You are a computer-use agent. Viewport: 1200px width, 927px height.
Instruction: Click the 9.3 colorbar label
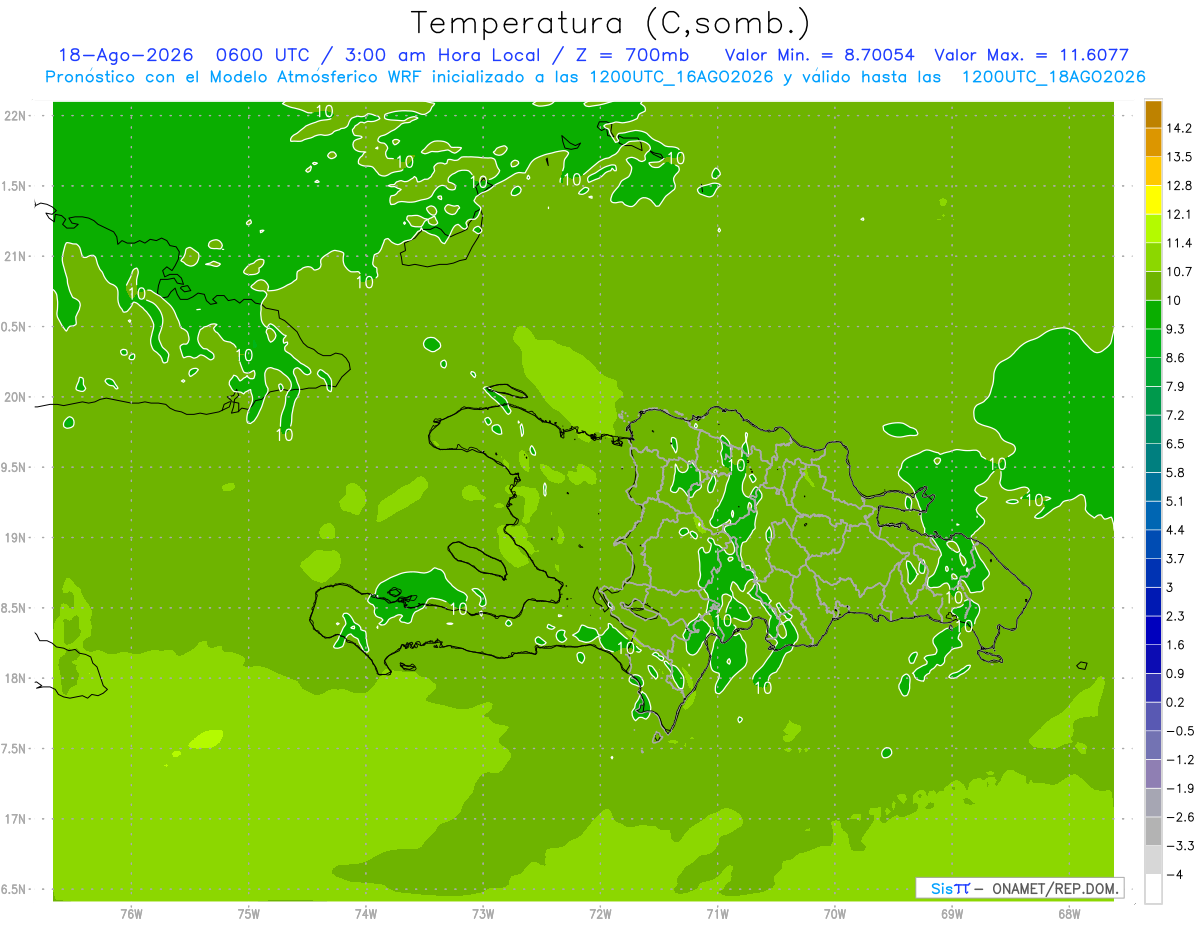point(1175,329)
